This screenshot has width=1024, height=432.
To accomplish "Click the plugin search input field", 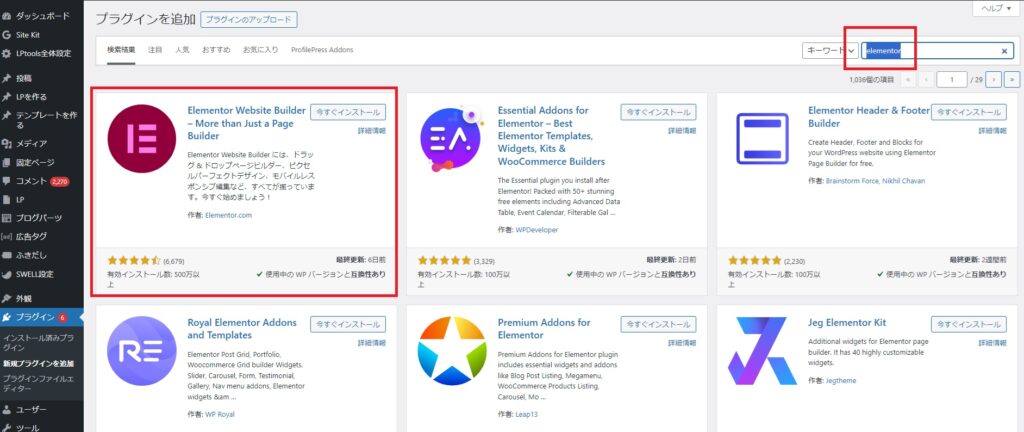I will tap(937, 51).
